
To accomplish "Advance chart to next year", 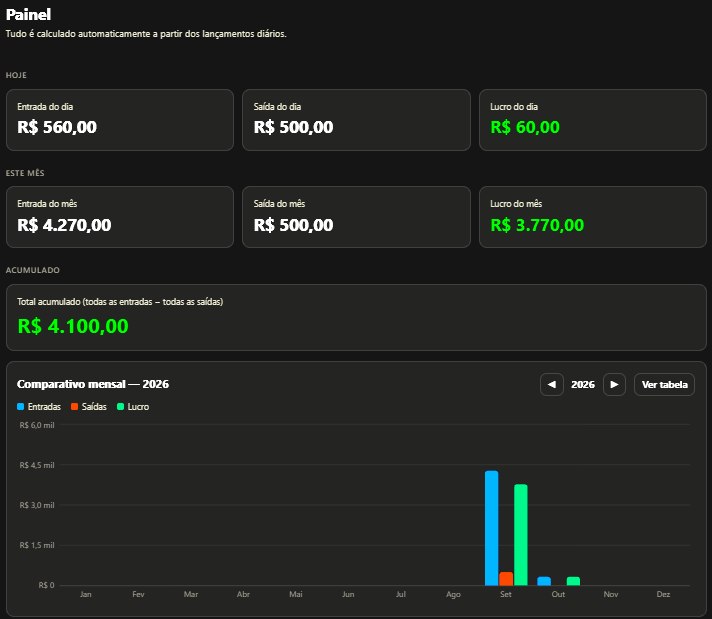I will (x=614, y=385).
